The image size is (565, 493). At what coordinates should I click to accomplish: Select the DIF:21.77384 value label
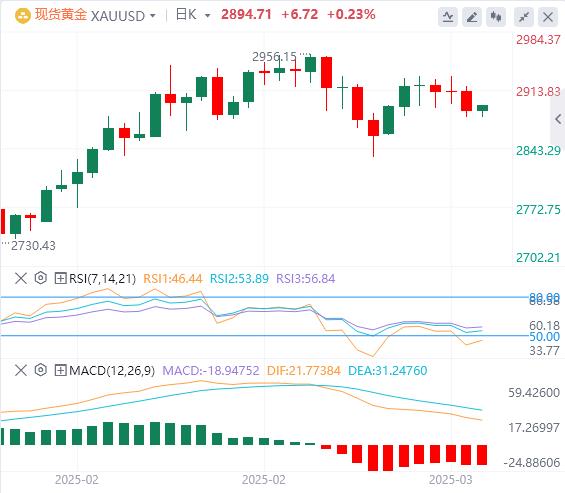[x=303, y=370]
